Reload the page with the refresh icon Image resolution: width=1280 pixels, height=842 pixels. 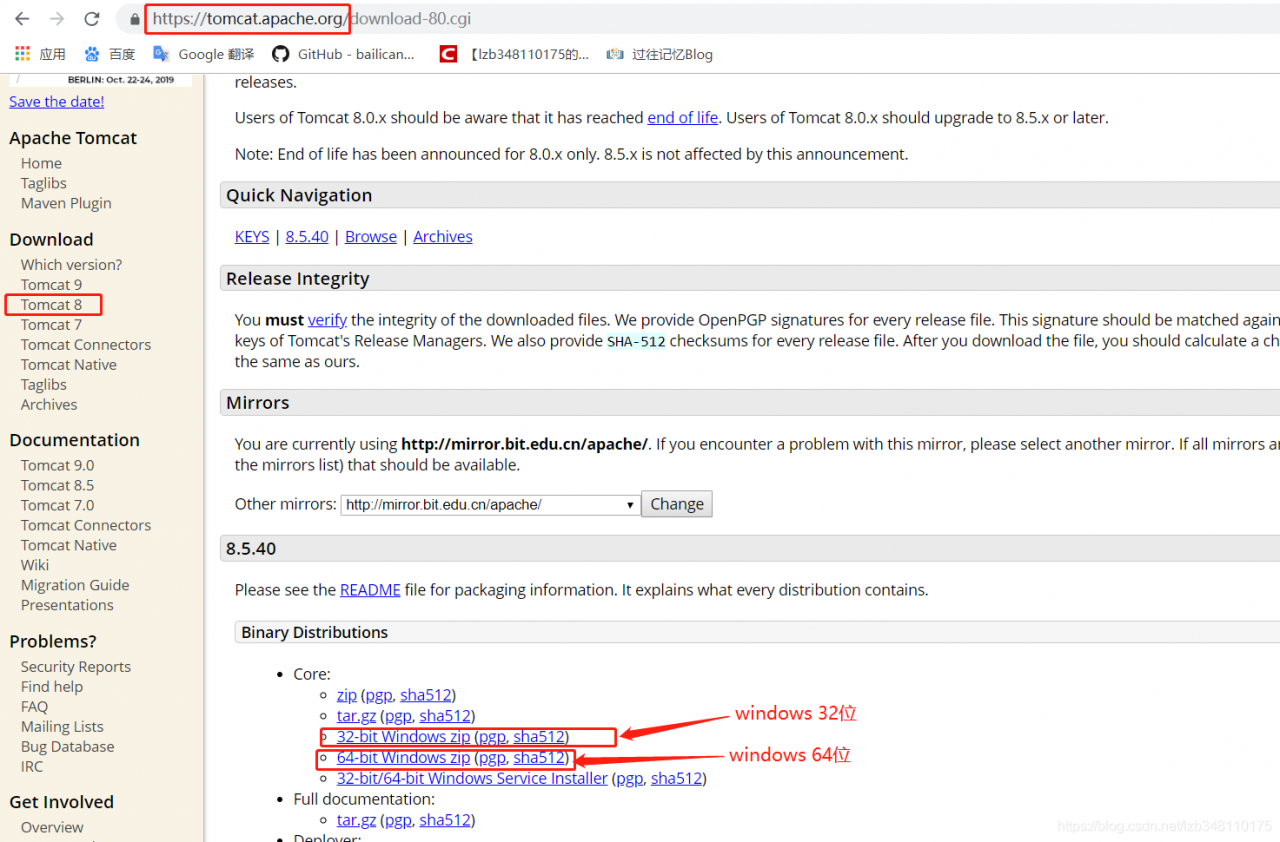92,19
